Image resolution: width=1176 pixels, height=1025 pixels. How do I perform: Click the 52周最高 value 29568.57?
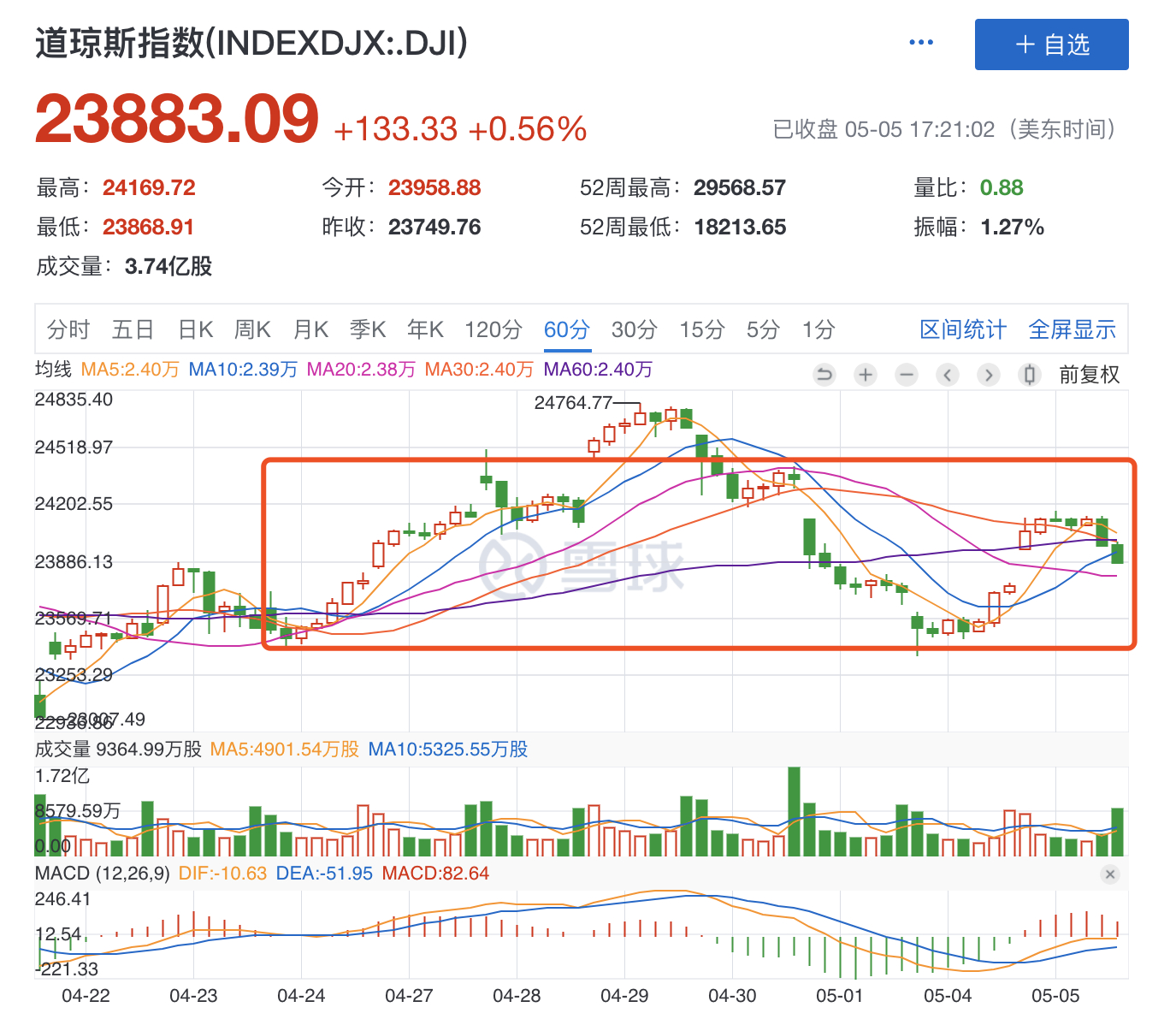(740, 187)
